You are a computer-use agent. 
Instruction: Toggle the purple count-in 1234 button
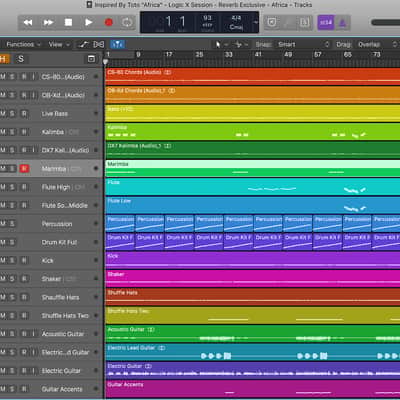click(x=326, y=23)
